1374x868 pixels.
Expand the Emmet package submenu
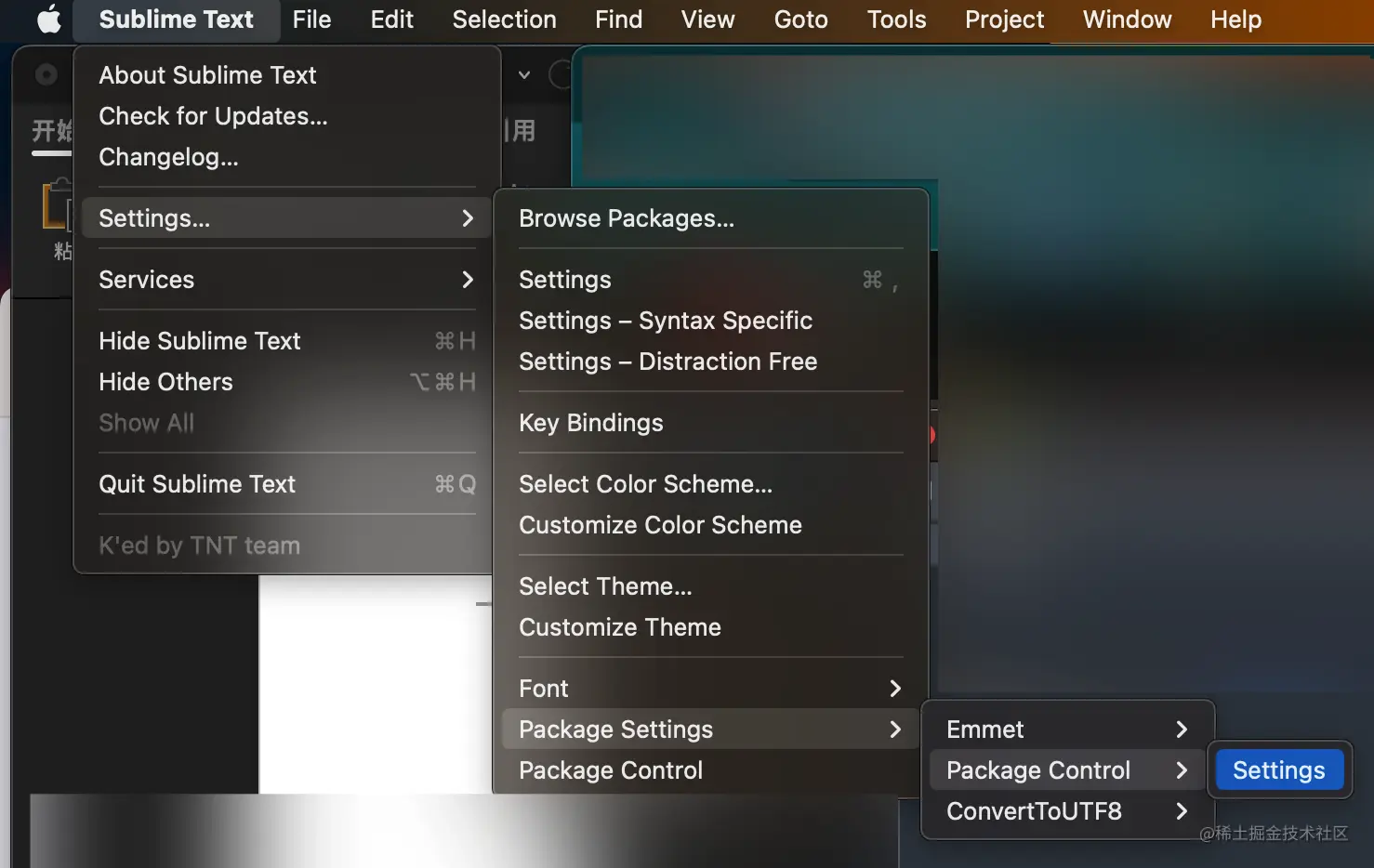1067,730
